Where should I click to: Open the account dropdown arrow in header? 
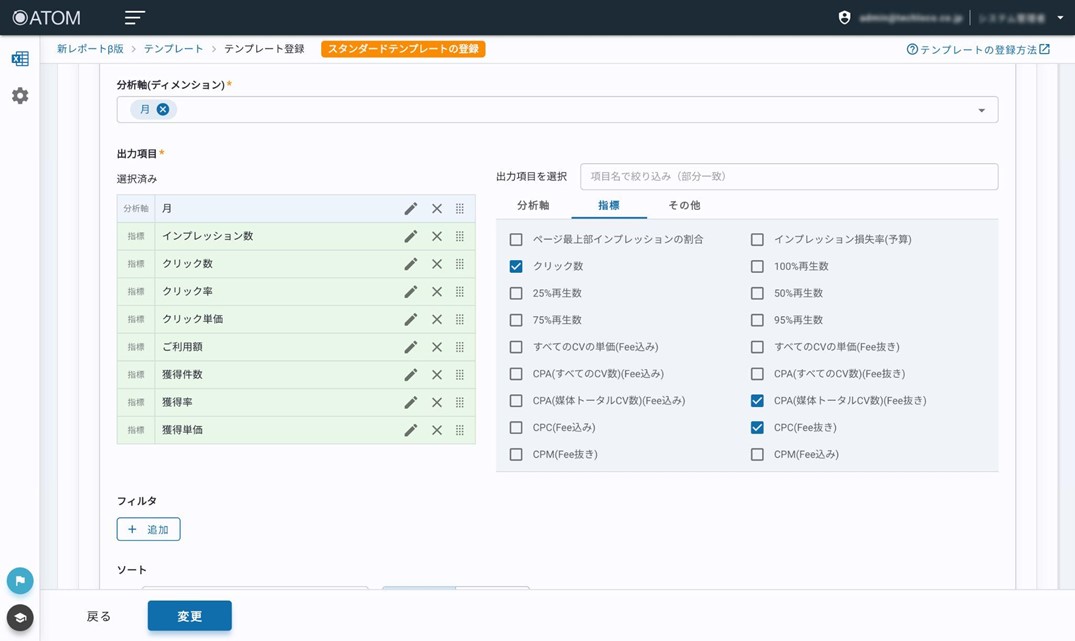coord(1060,18)
